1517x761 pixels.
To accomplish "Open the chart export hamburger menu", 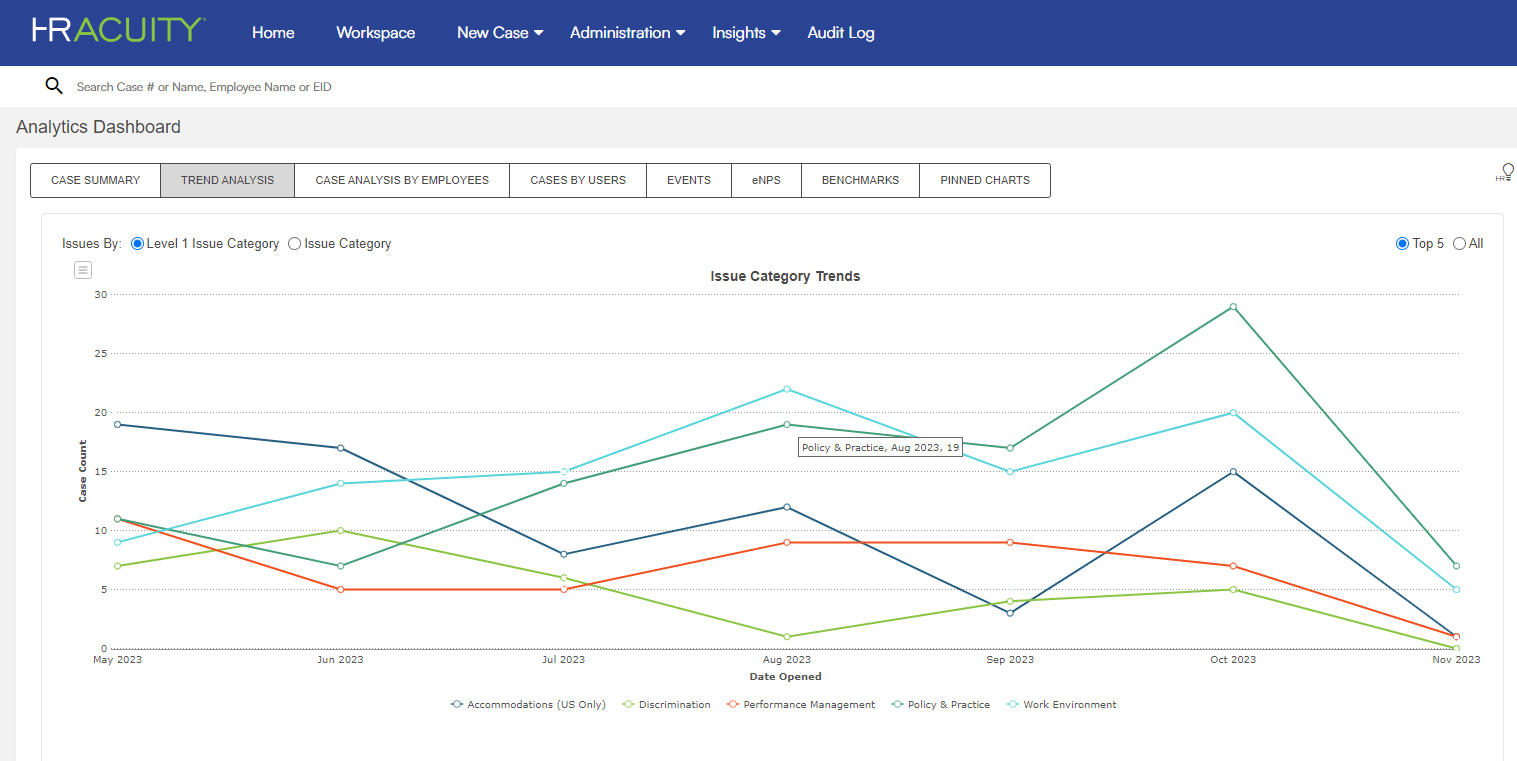I will pos(82,270).
